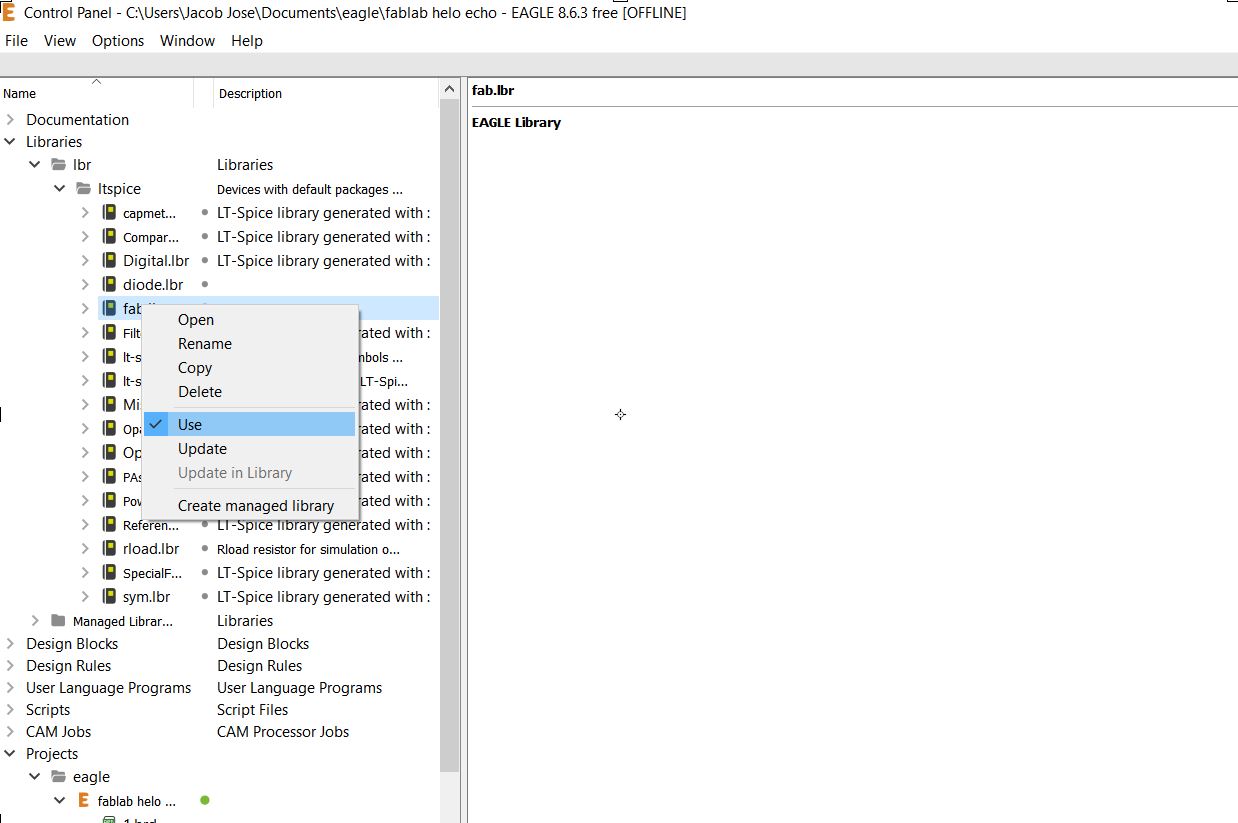The height and width of the screenshot is (823, 1238).
Task: Open the Help menu
Action: tap(247, 41)
